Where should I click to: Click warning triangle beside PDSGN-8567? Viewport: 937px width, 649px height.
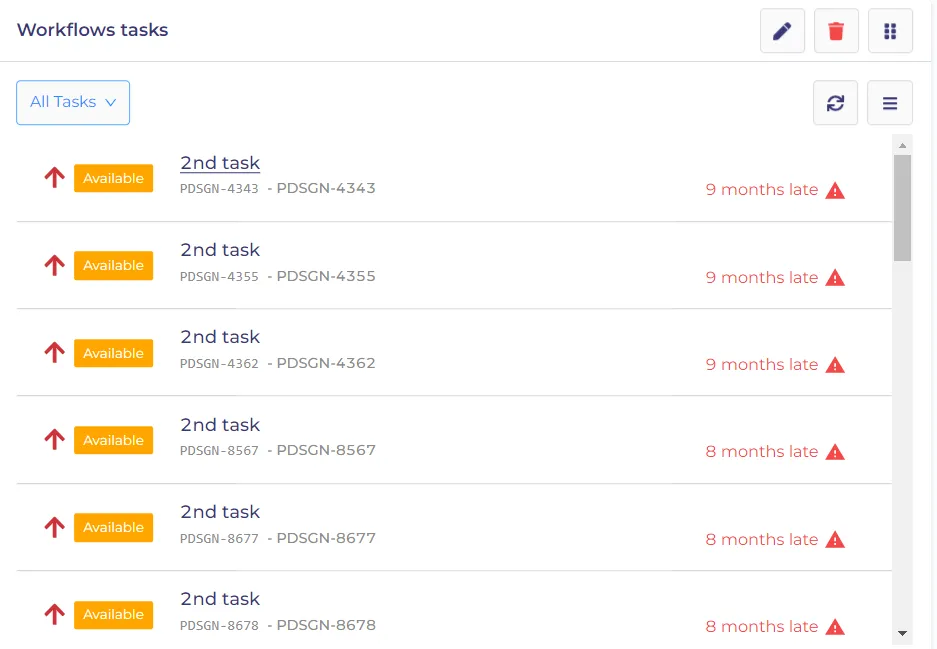coord(835,452)
